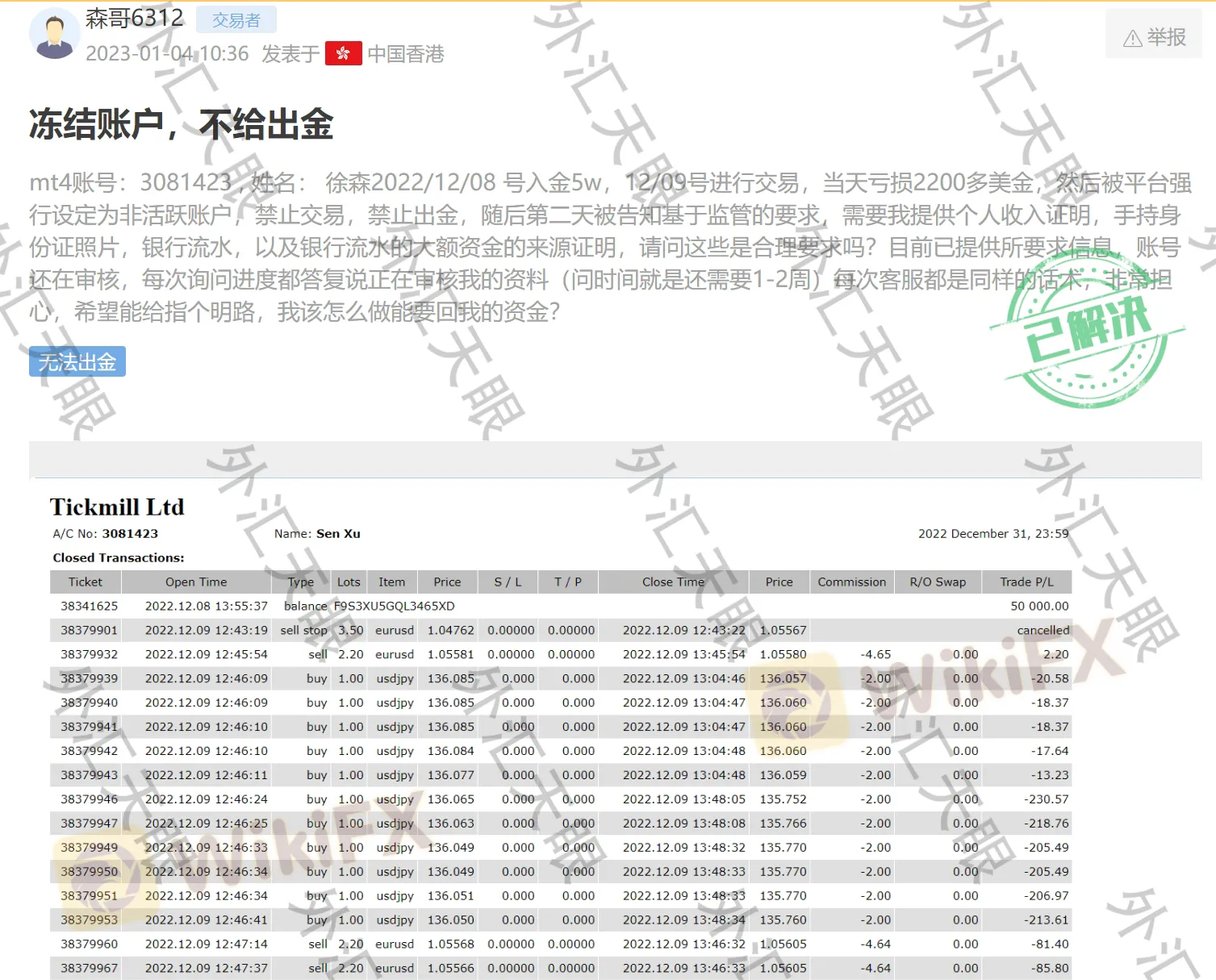Screen dimensions: 1216x980
Task: Click the Ticket column header
Action: point(86,582)
